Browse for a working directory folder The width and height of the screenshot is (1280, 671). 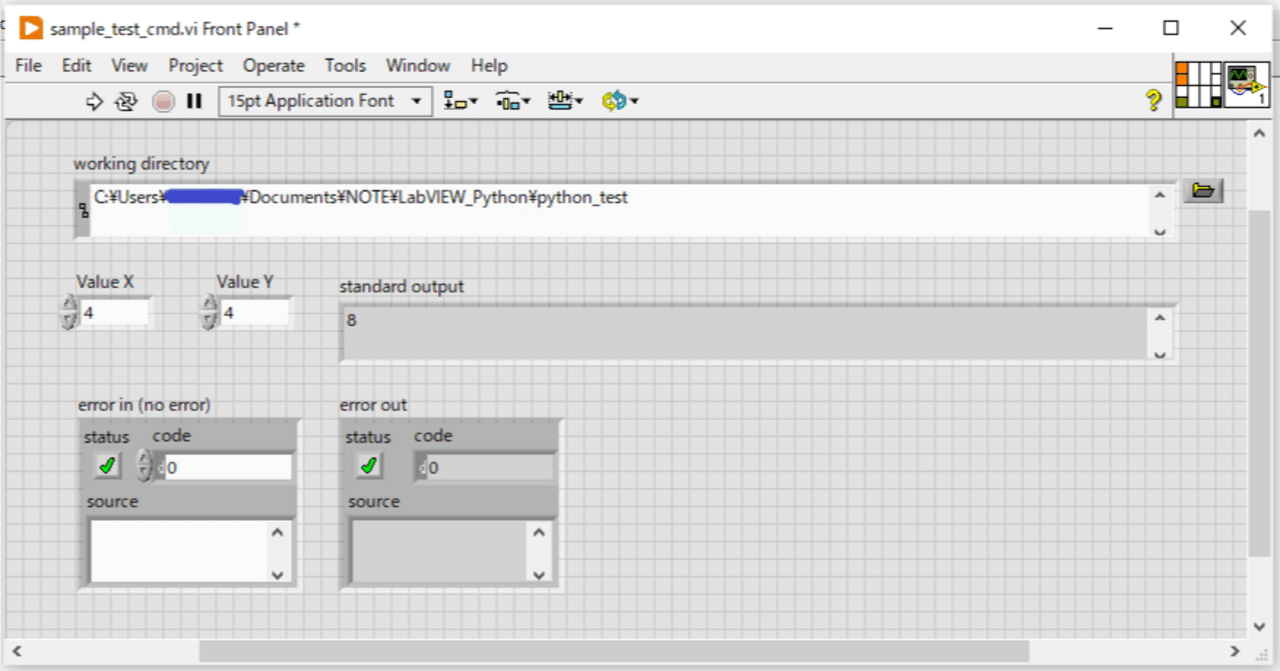1202,190
